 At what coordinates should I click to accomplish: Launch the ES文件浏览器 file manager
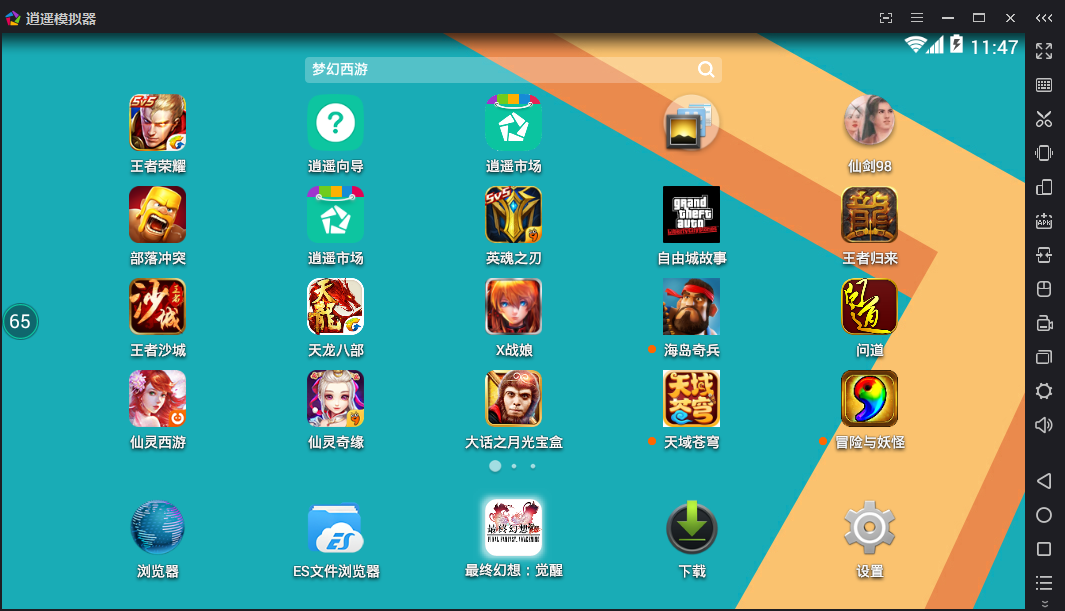point(335,528)
